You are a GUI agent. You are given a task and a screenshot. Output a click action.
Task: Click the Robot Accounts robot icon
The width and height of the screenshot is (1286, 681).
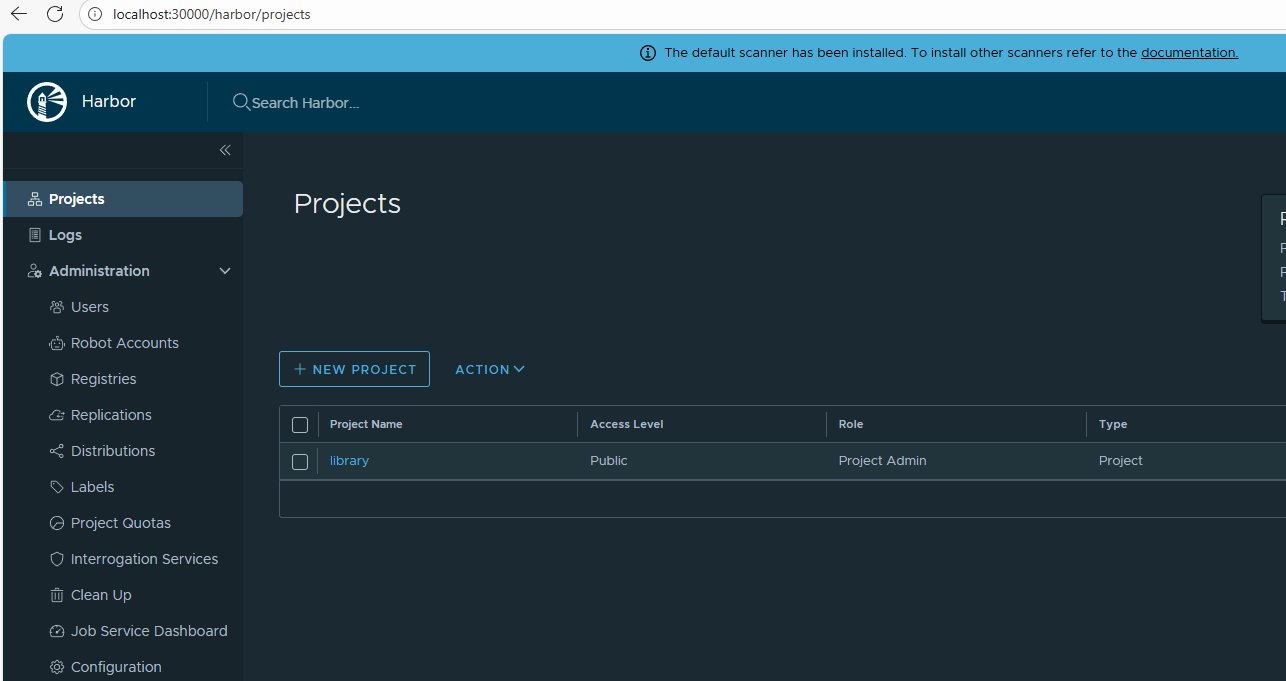pos(57,343)
